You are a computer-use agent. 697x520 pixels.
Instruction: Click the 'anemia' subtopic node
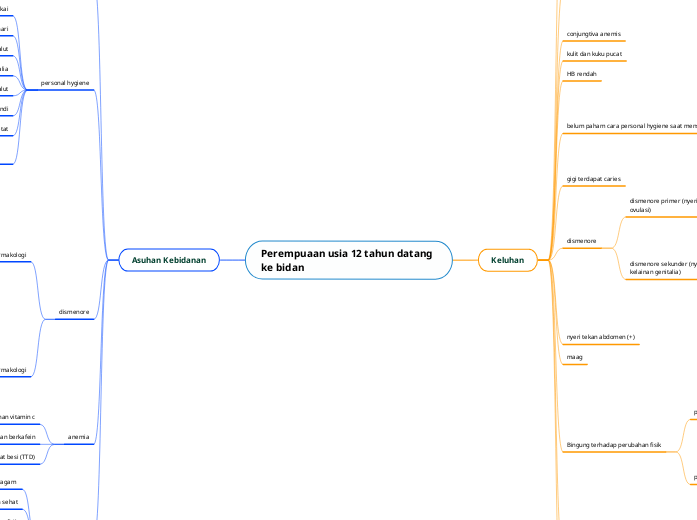[x=77, y=438]
